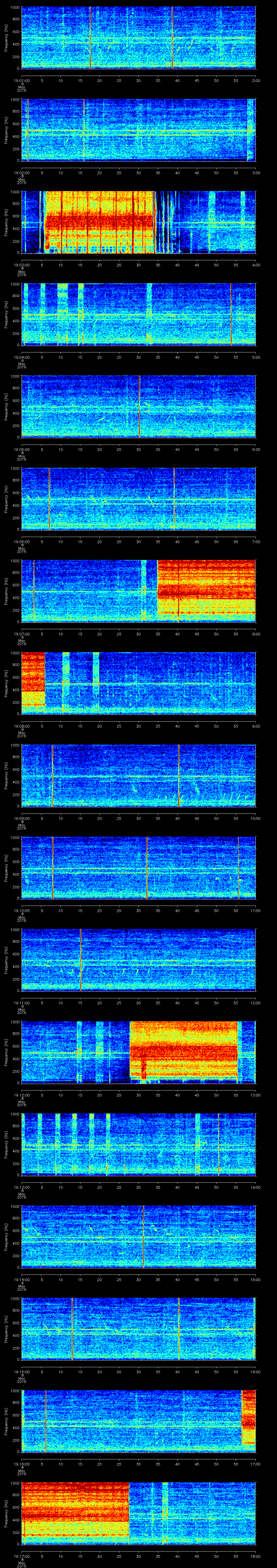Click the 15:00 end-time axis label
Image resolution: width=277 pixels, height=1568 pixels.
click(x=256, y=1279)
